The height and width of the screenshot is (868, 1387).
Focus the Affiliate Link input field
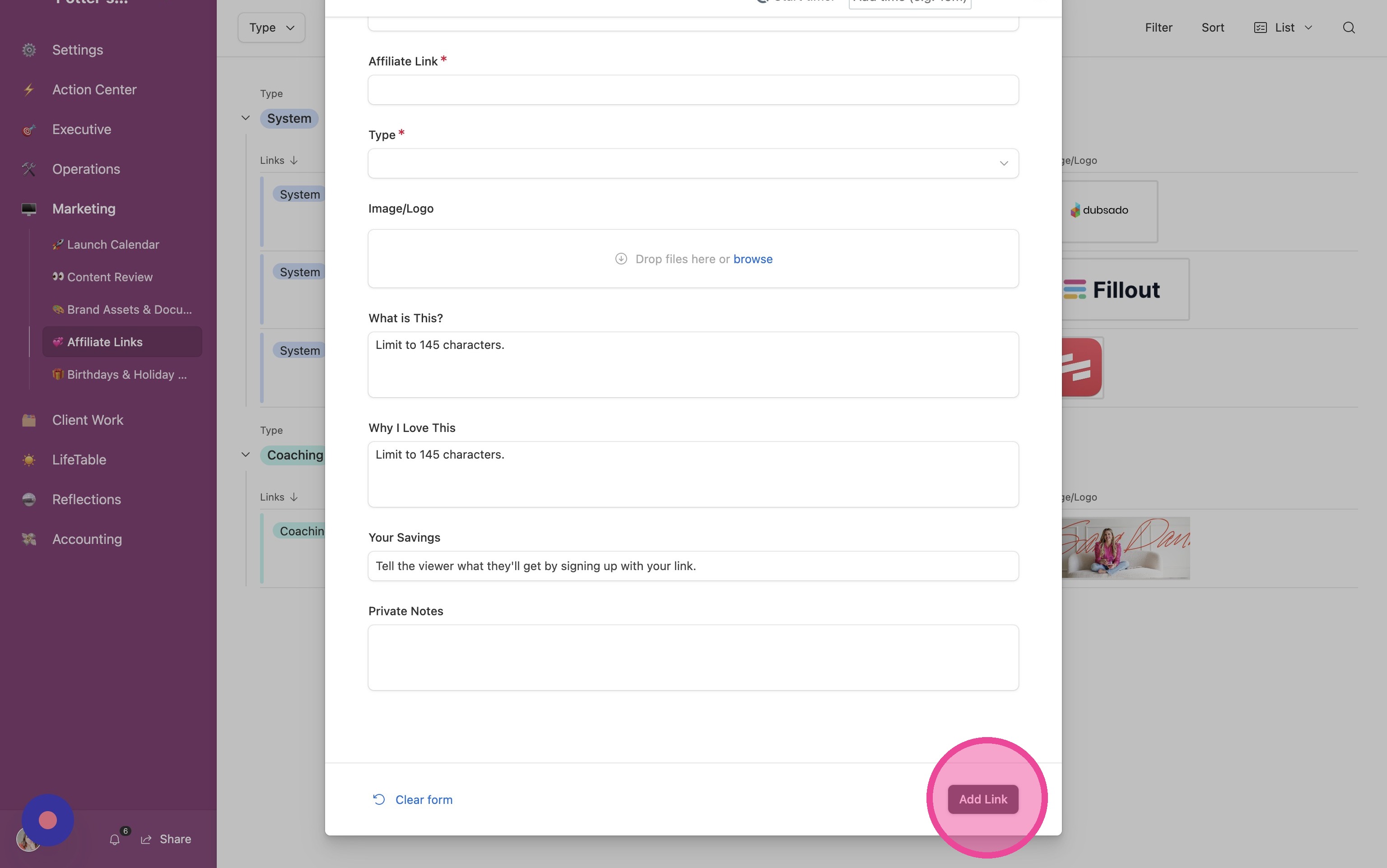693,90
